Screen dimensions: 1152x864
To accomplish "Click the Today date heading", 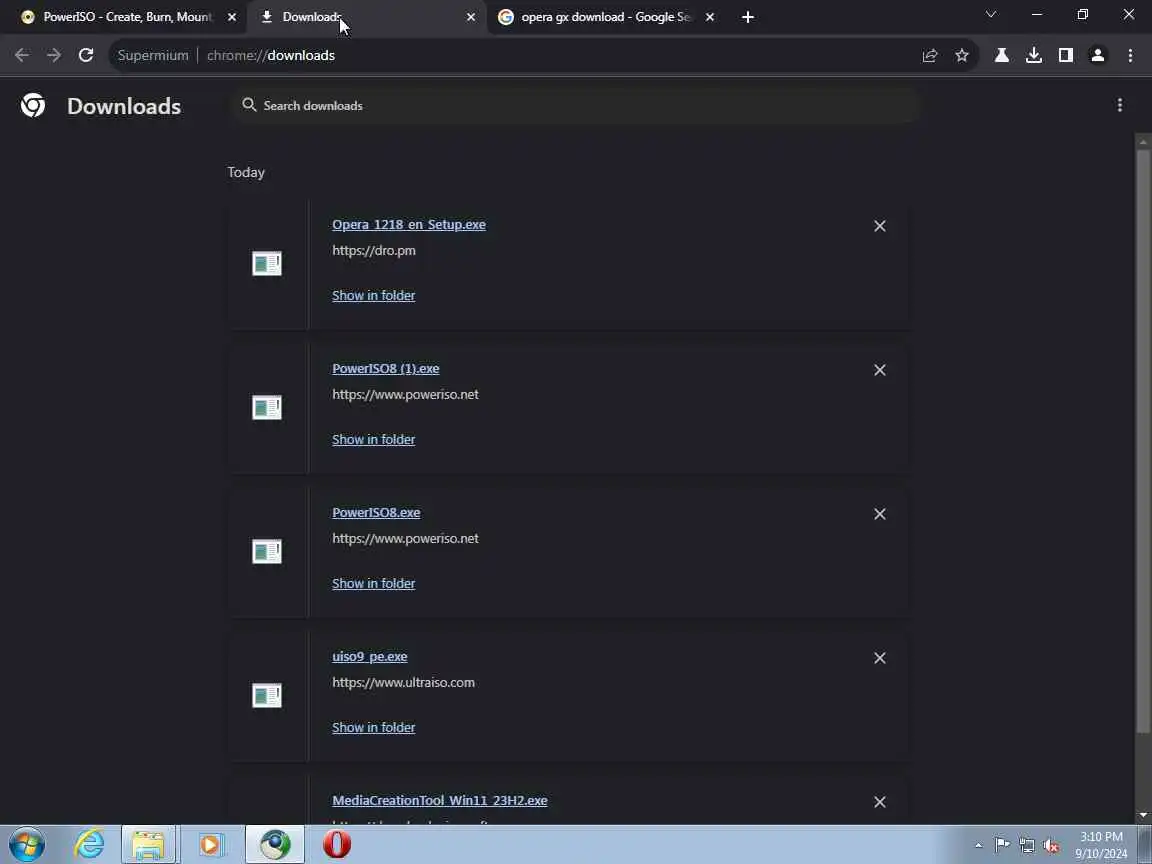I will coord(246,172).
